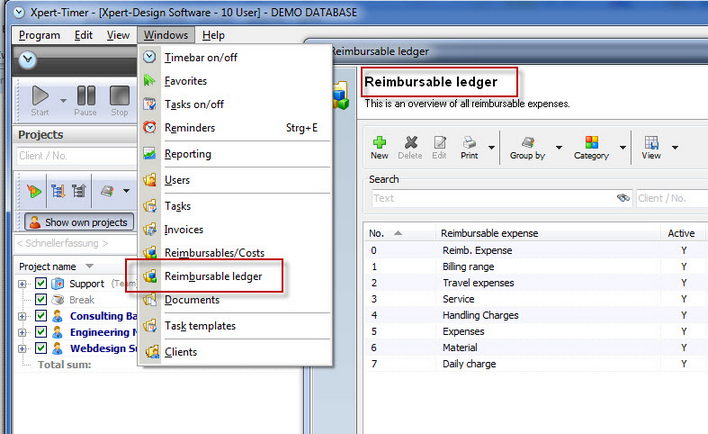Open the View menu
Screen dimensions: 708x434
(118, 35)
